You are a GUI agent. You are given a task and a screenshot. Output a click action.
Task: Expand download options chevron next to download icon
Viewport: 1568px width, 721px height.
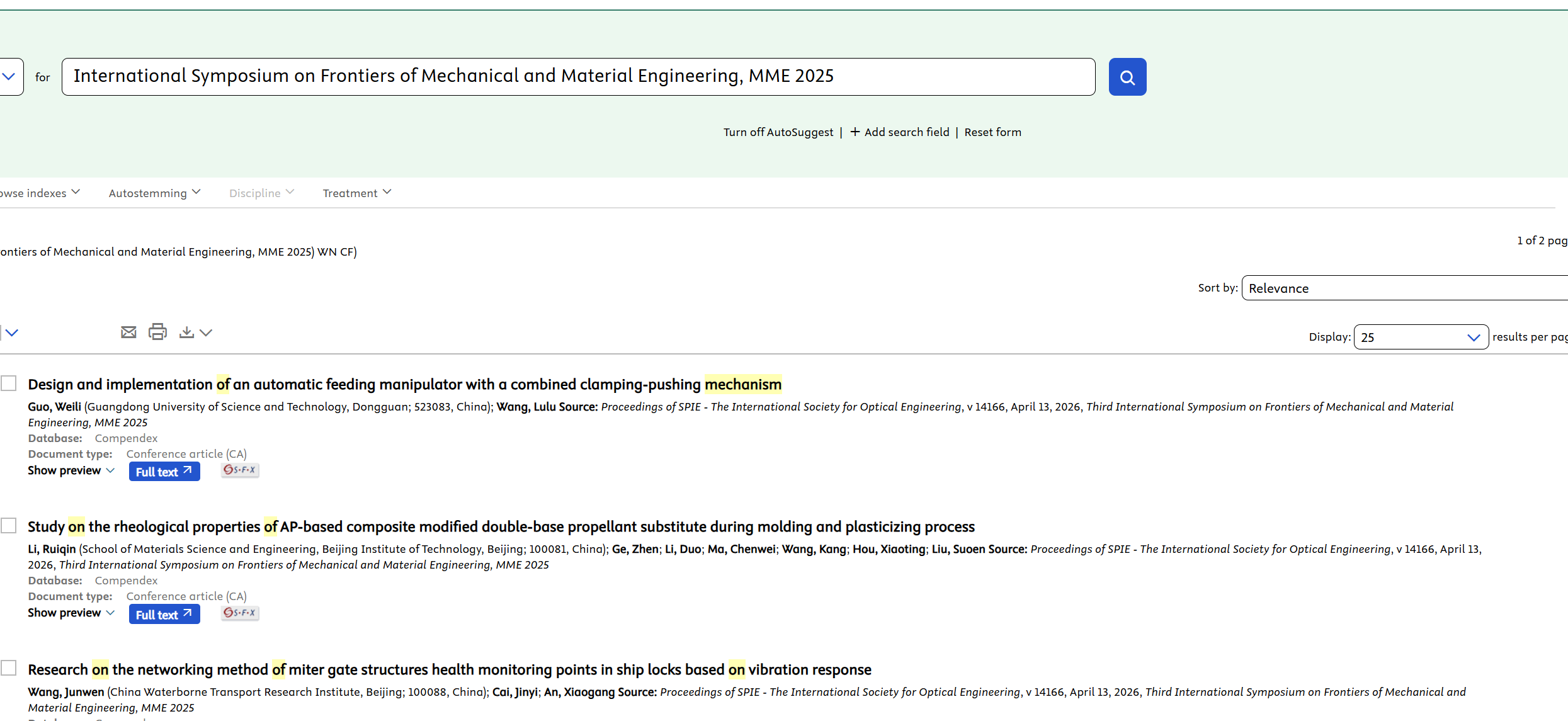tap(206, 332)
